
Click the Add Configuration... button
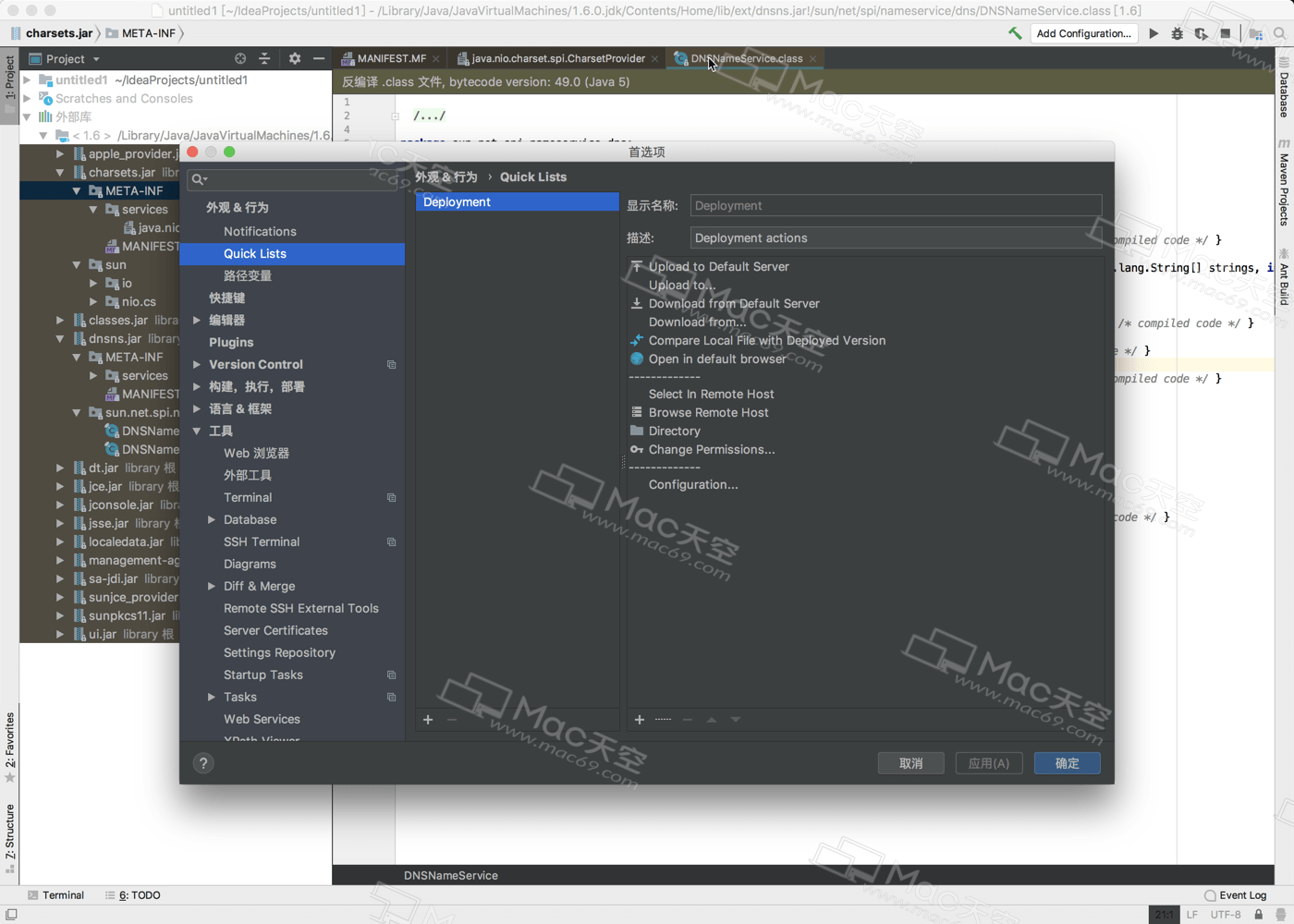point(1084,33)
